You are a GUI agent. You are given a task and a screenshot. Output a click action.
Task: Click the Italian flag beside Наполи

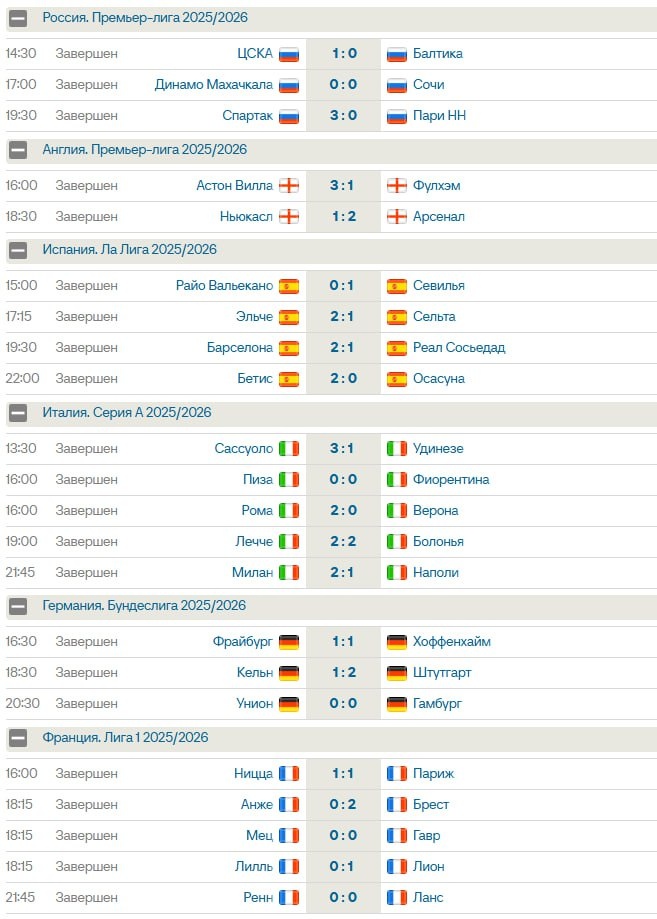point(397,573)
